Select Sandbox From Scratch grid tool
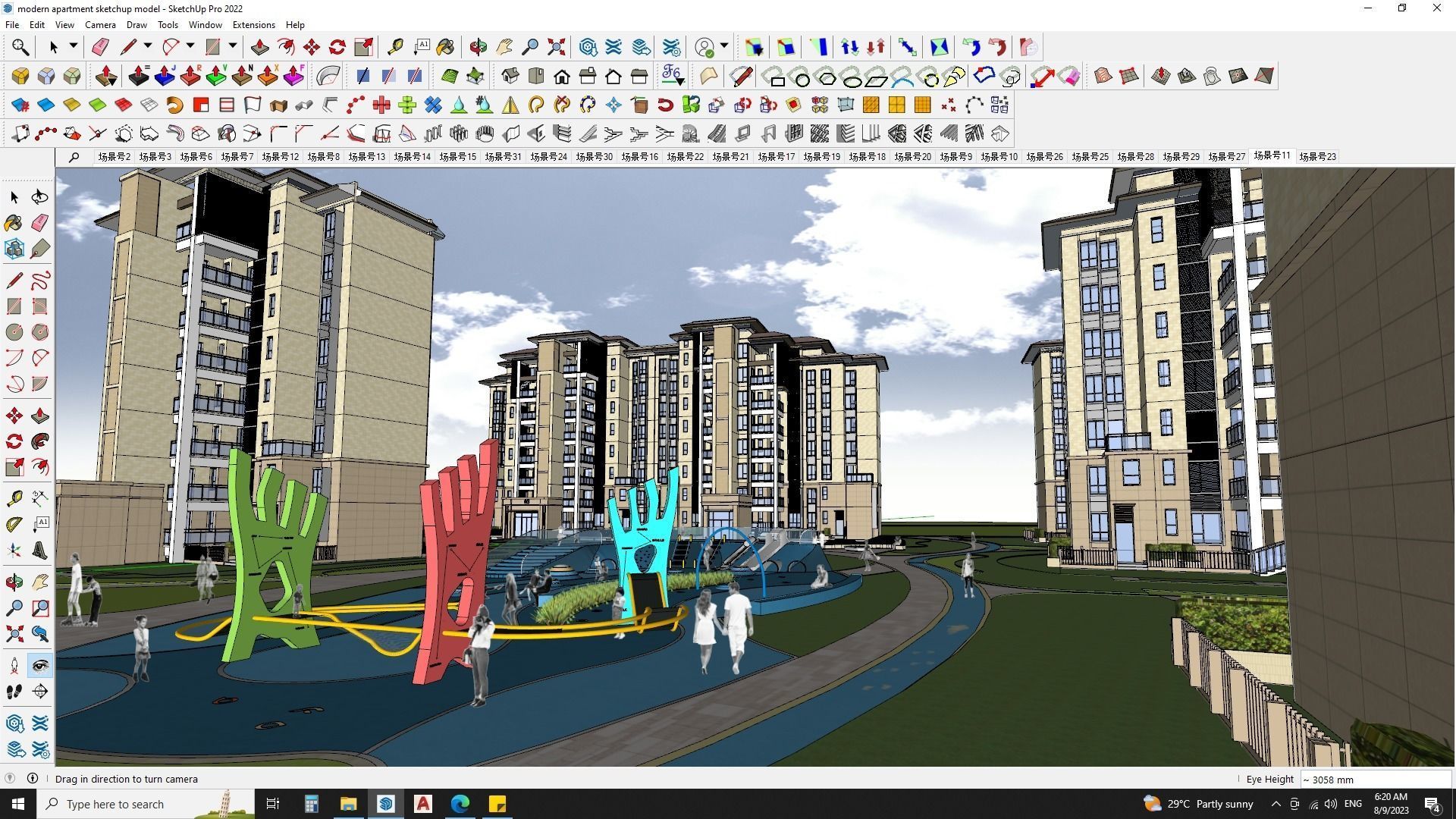This screenshot has width=1456, height=819. pyautogui.click(x=1128, y=76)
